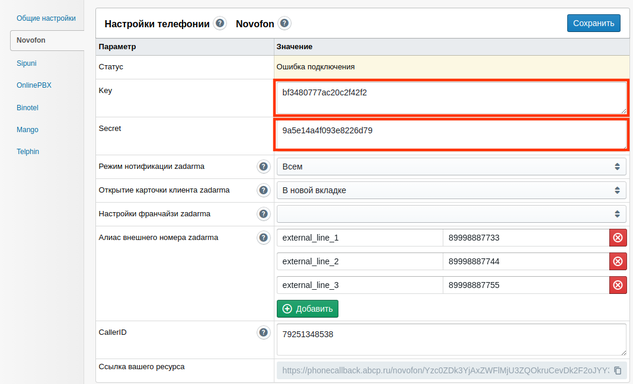This screenshot has height=384, width=633.
Task: Open help icon for CallerID
Action: point(263,332)
